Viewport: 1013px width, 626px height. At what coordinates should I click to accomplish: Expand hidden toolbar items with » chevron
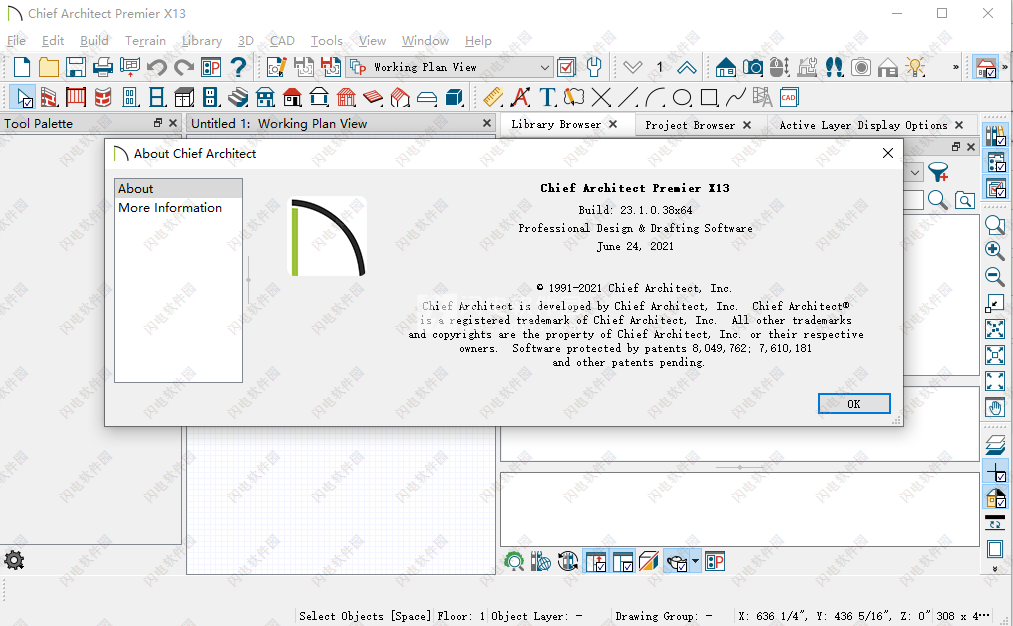click(956, 67)
